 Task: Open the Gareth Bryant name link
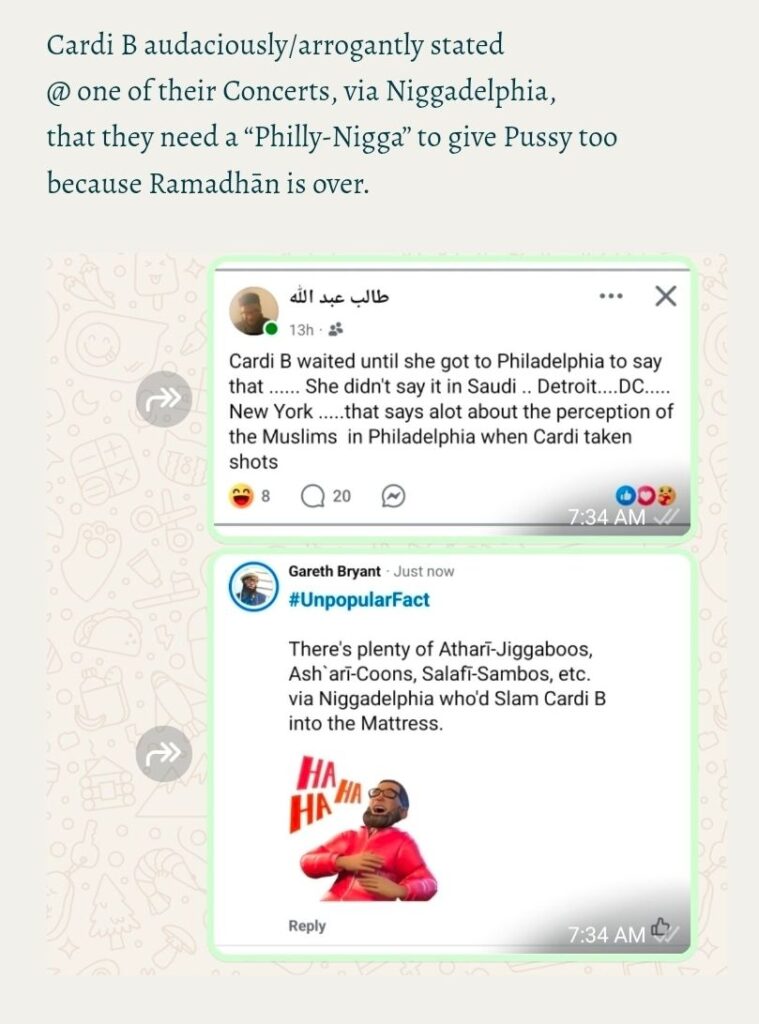334,571
